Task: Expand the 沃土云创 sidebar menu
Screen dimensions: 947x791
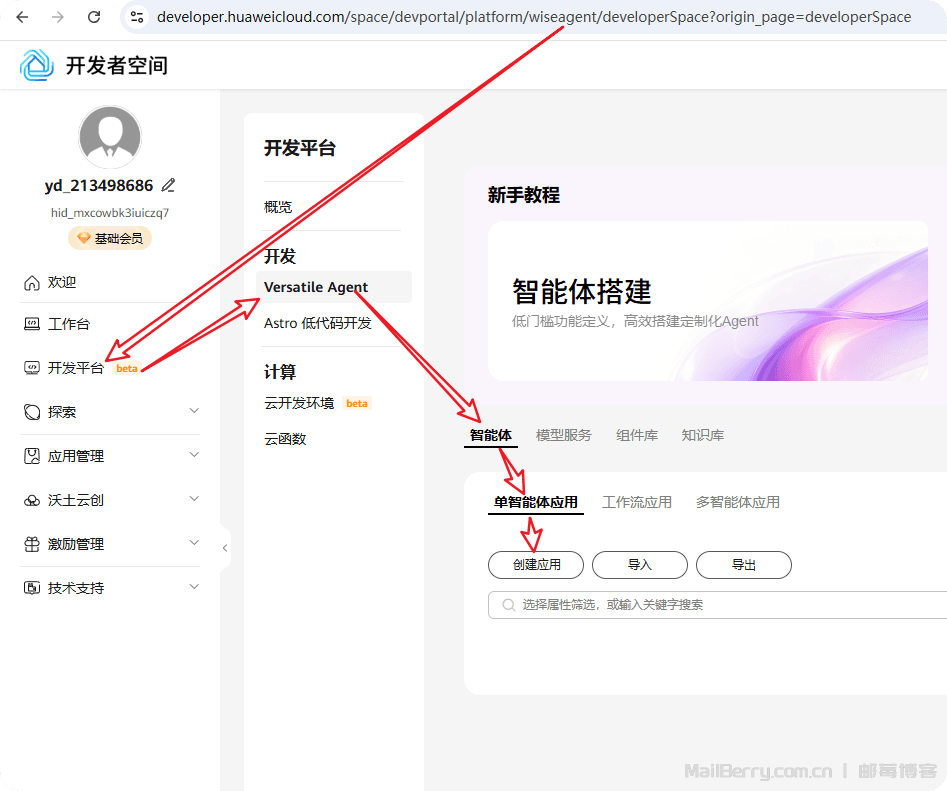Action: click(194, 499)
